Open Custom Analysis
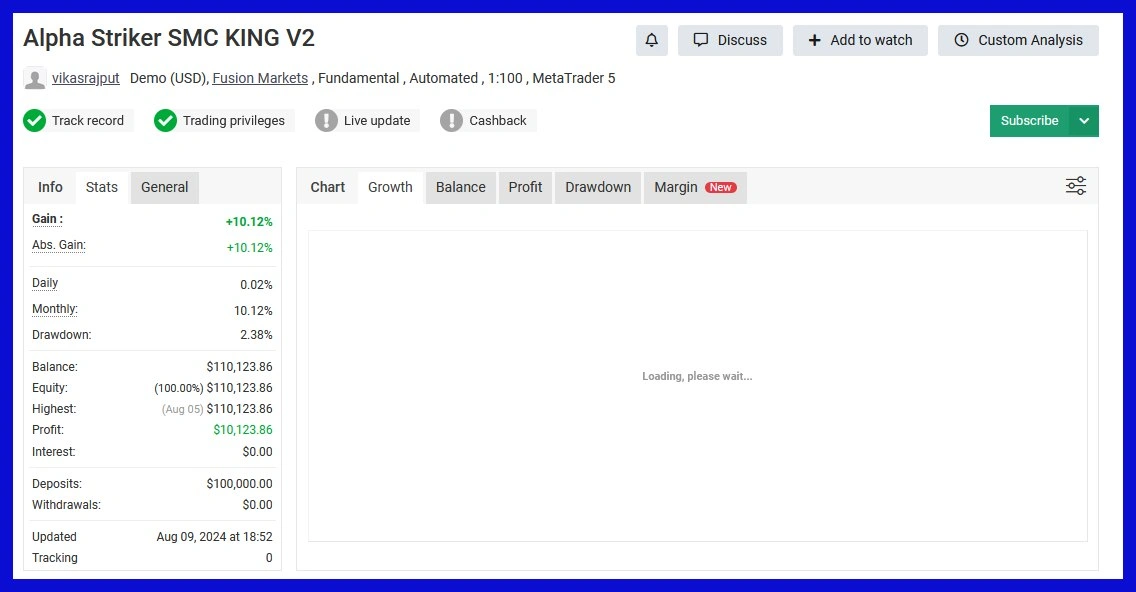Viewport: 1136px width, 592px height. (x=1018, y=40)
